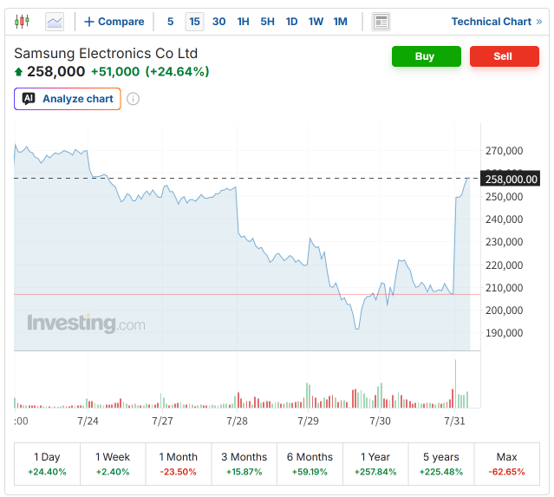Open the news overlay icon in toolbar
The image size is (554, 497).
tap(381, 22)
